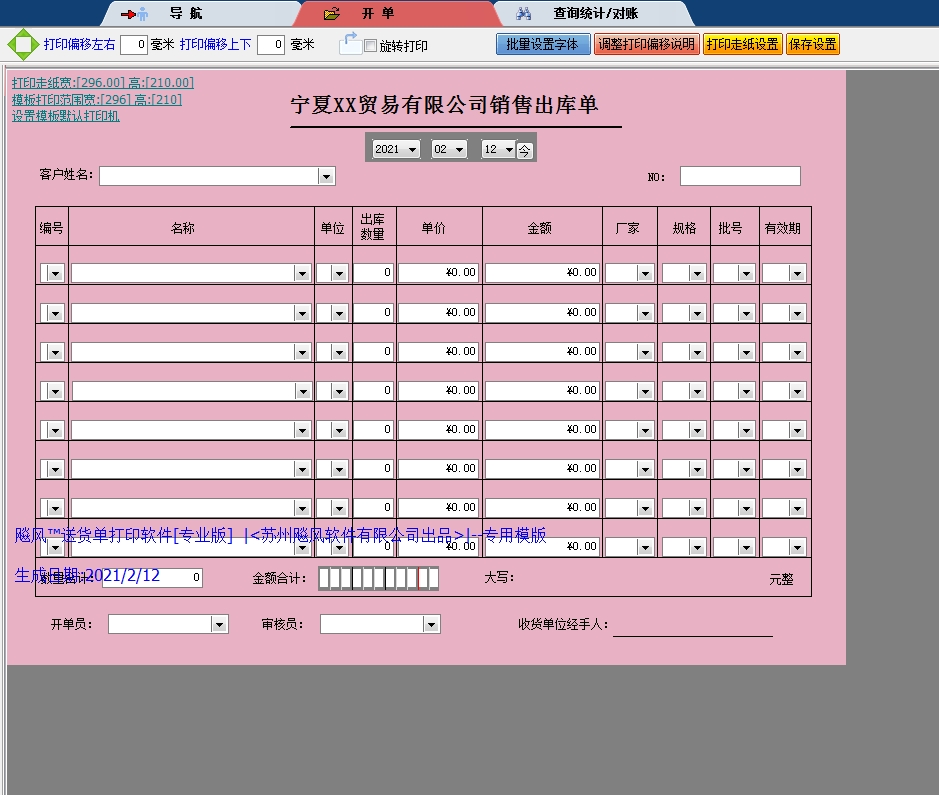Open first row 名称 dropdown arrow
The image size is (939, 795).
(302, 273)
